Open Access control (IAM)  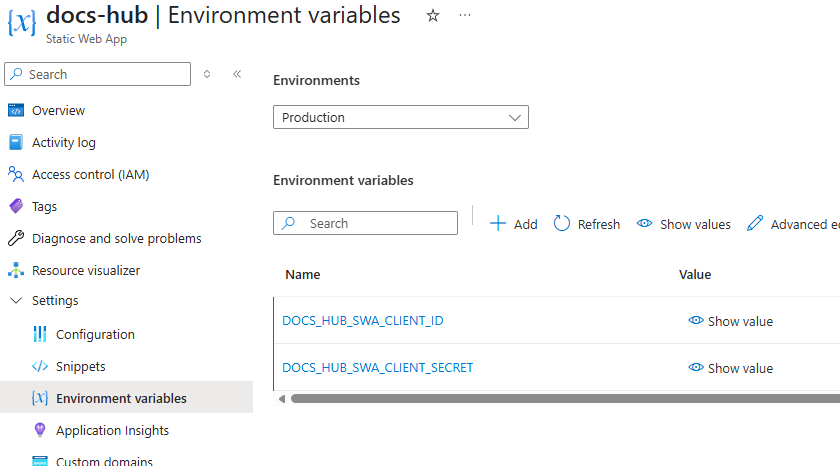click(91, 175)
